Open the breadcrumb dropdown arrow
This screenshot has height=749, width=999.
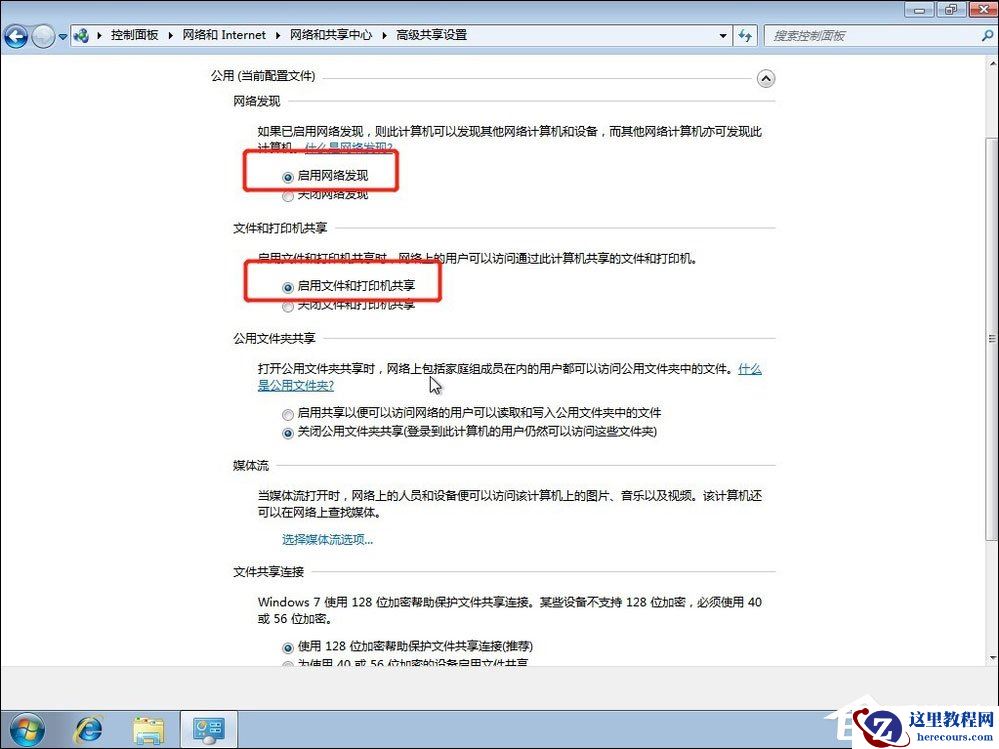pyautogui.click(x=723, y=35)
